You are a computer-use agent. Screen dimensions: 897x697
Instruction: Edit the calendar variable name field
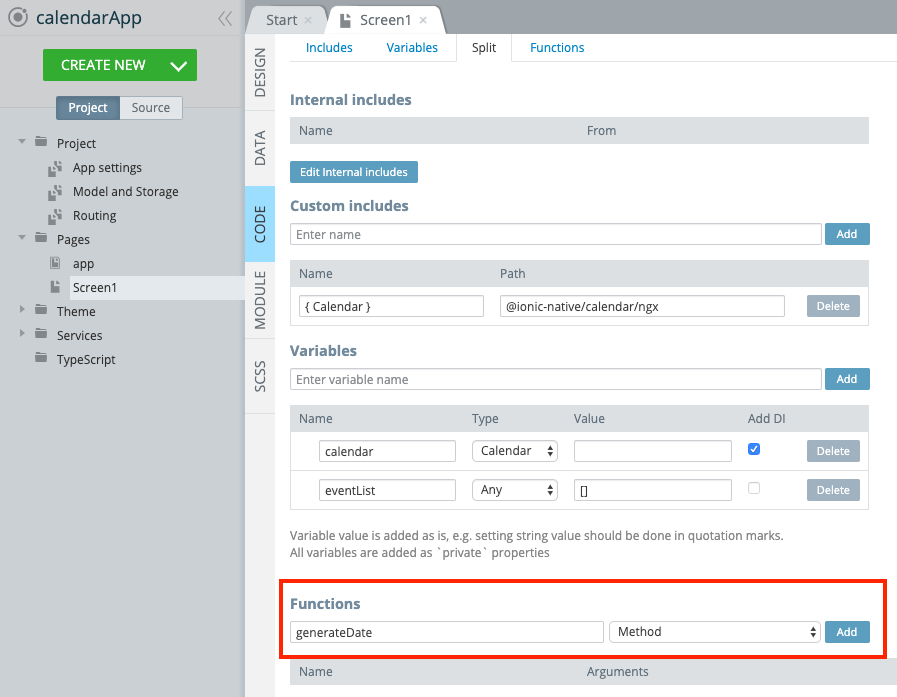tap(387, 451)
